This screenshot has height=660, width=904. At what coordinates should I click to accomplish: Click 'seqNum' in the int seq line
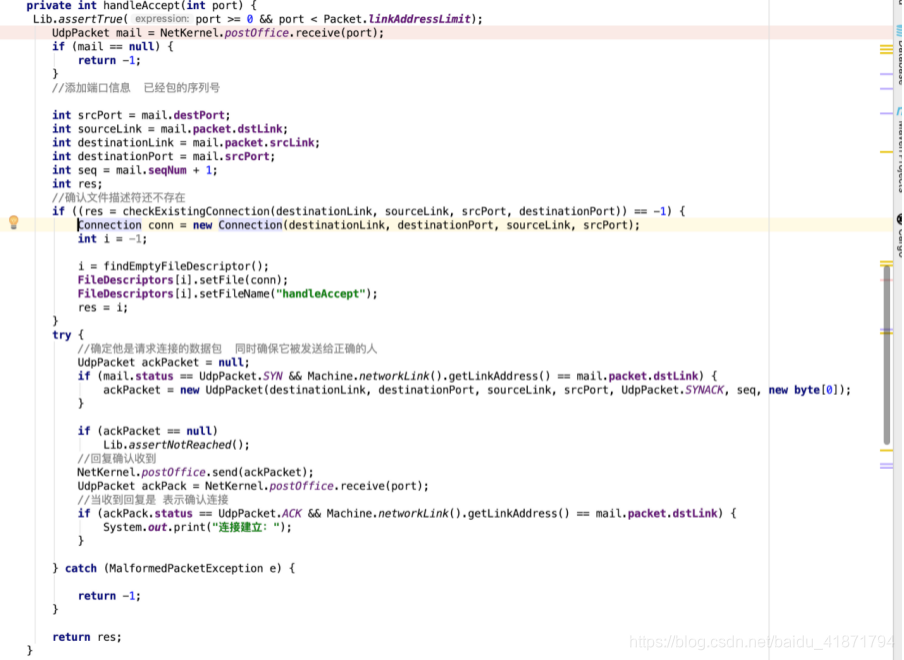click(167, 171)
